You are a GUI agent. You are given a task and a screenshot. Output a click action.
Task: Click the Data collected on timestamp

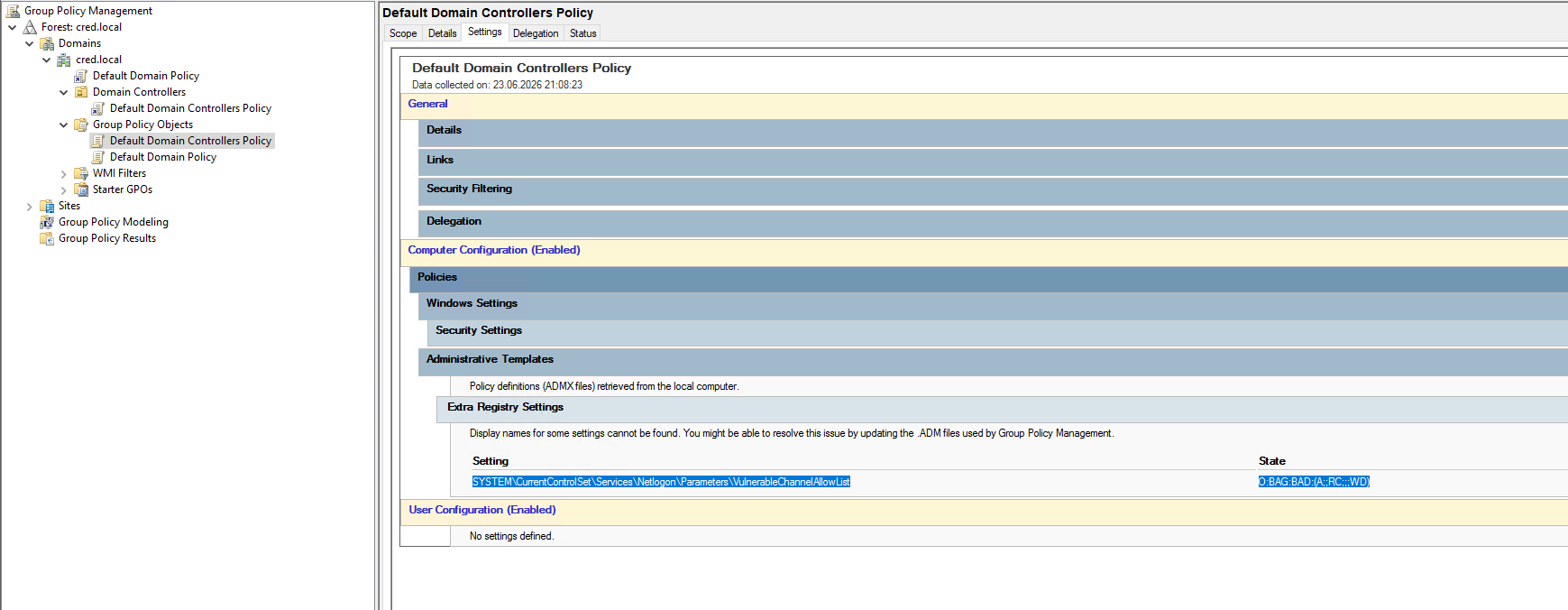(497, 85)
